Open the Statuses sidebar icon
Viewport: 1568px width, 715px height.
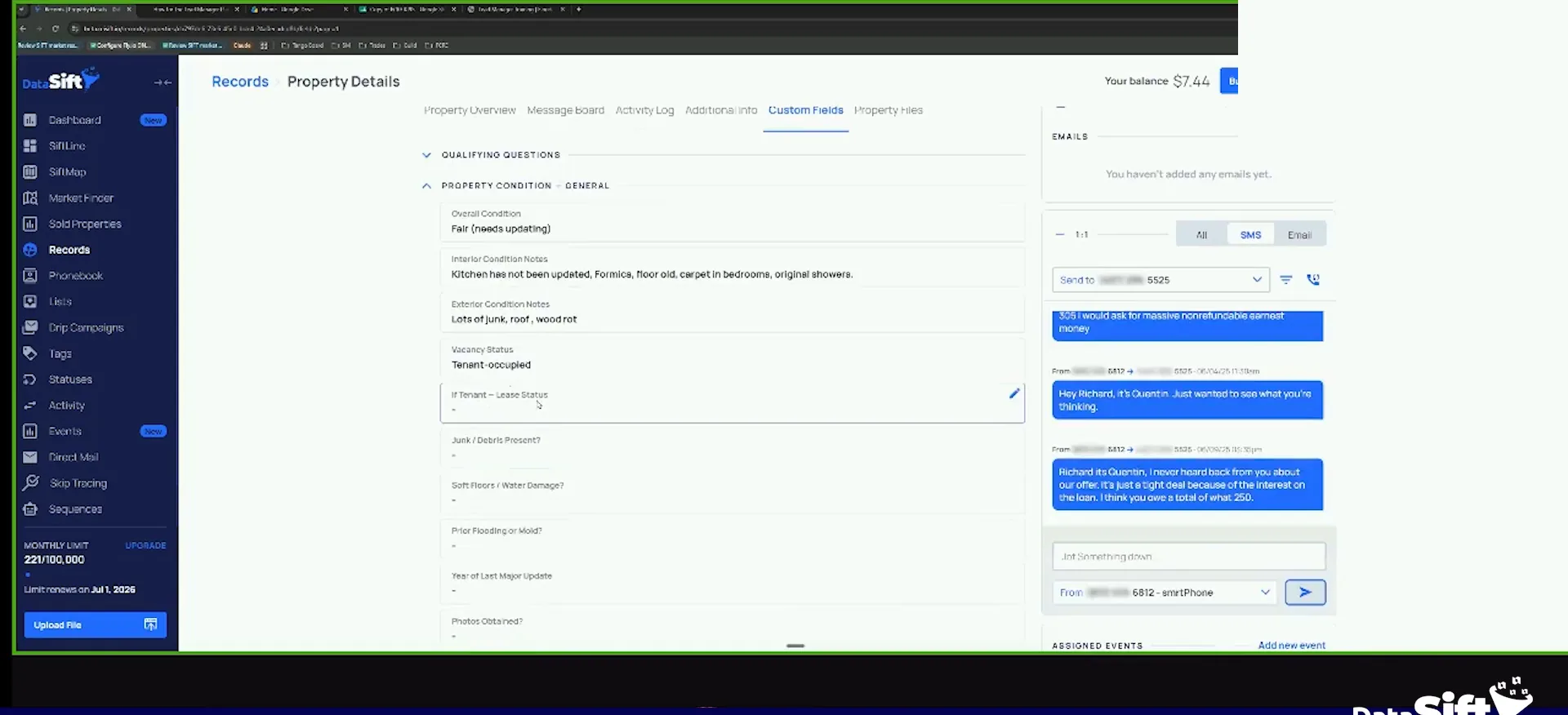(30, 380)
